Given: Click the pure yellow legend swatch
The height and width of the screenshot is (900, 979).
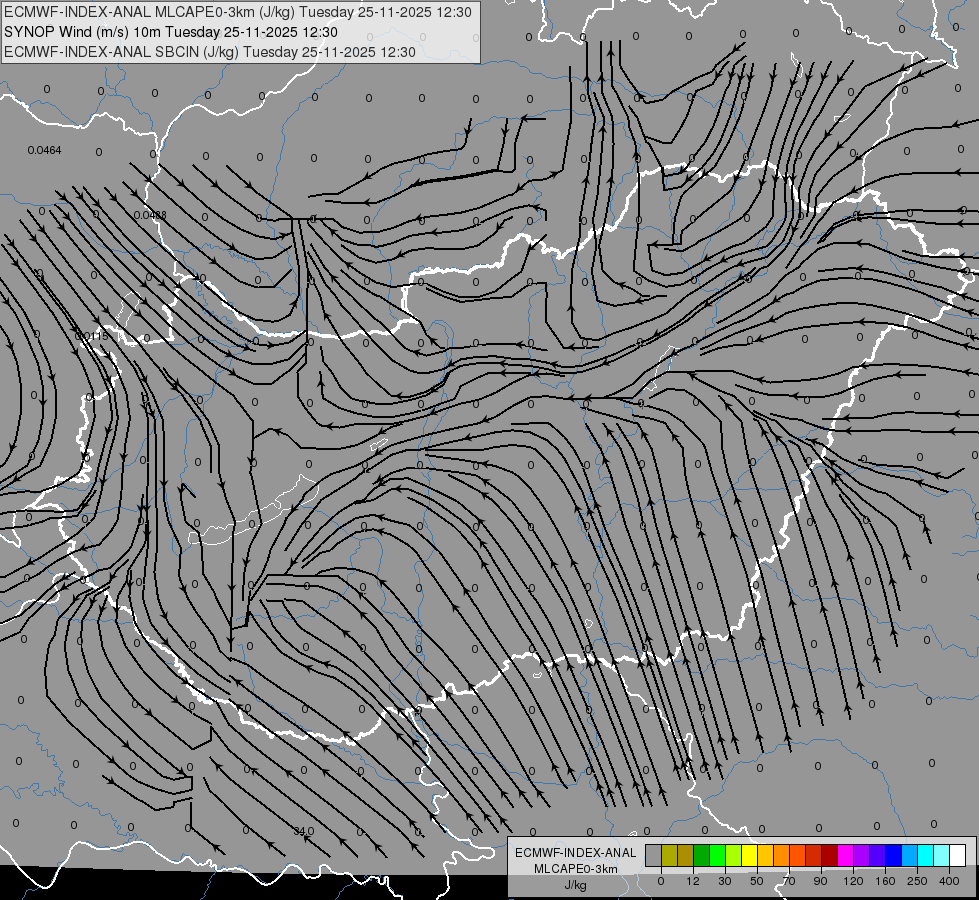Looking at the screenshot, I should [x=749, y=855].
